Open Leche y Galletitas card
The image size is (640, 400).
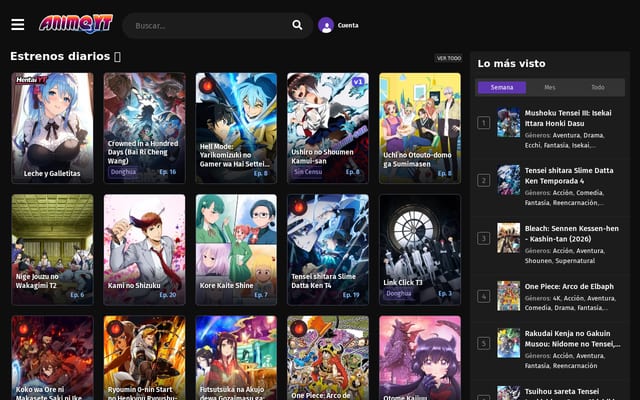tap(53, 128)
